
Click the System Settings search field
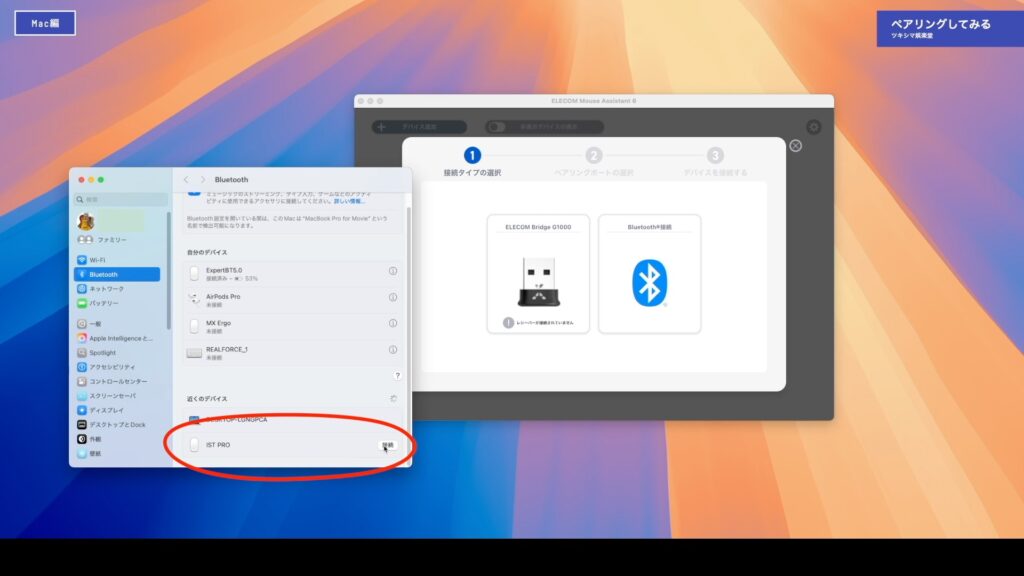pyautogui.click(x=121, y=200)
